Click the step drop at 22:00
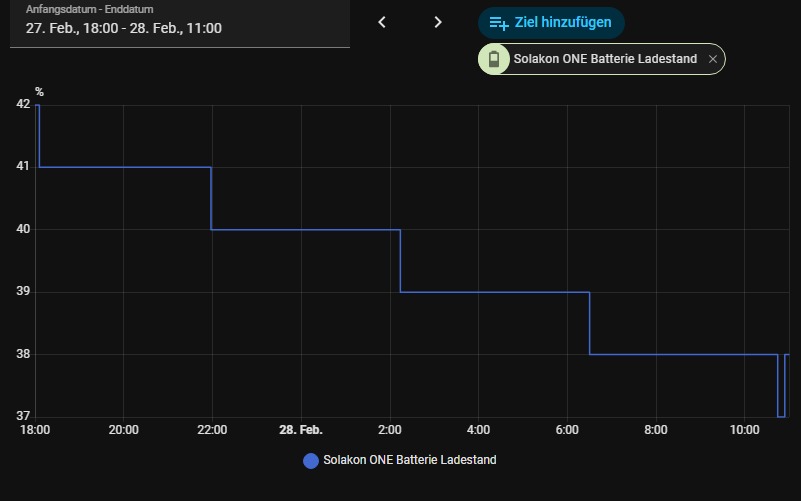801x501 pixels. point(211,198)
